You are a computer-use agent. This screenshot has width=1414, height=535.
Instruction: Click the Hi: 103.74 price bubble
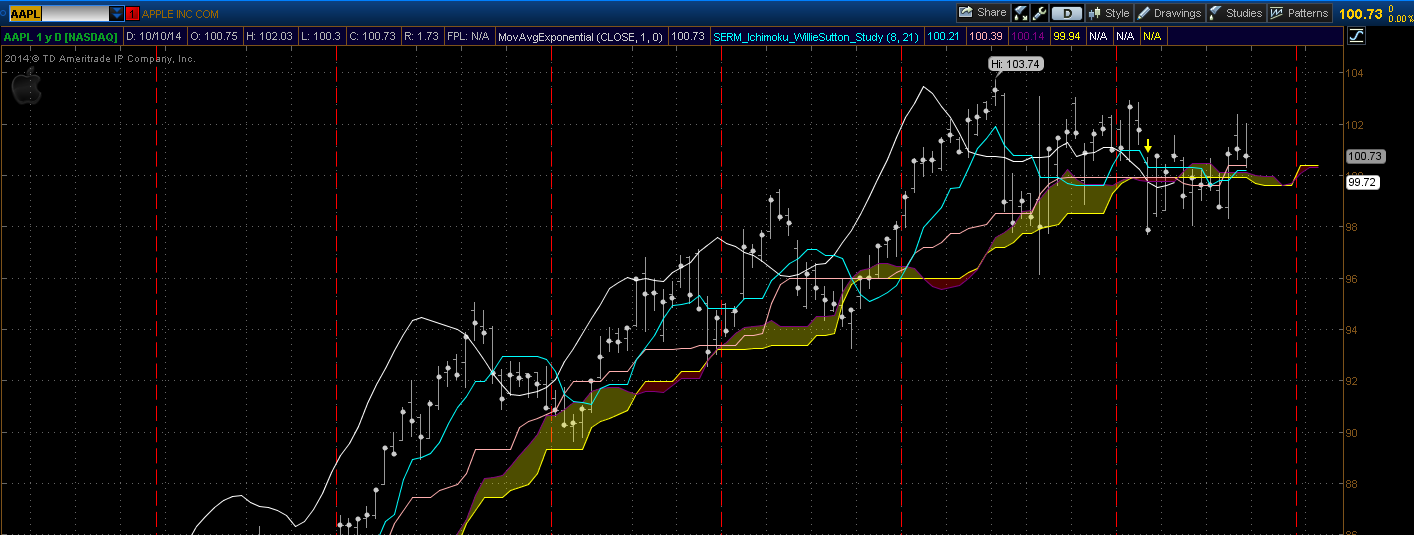click(x=1015, y=63)
